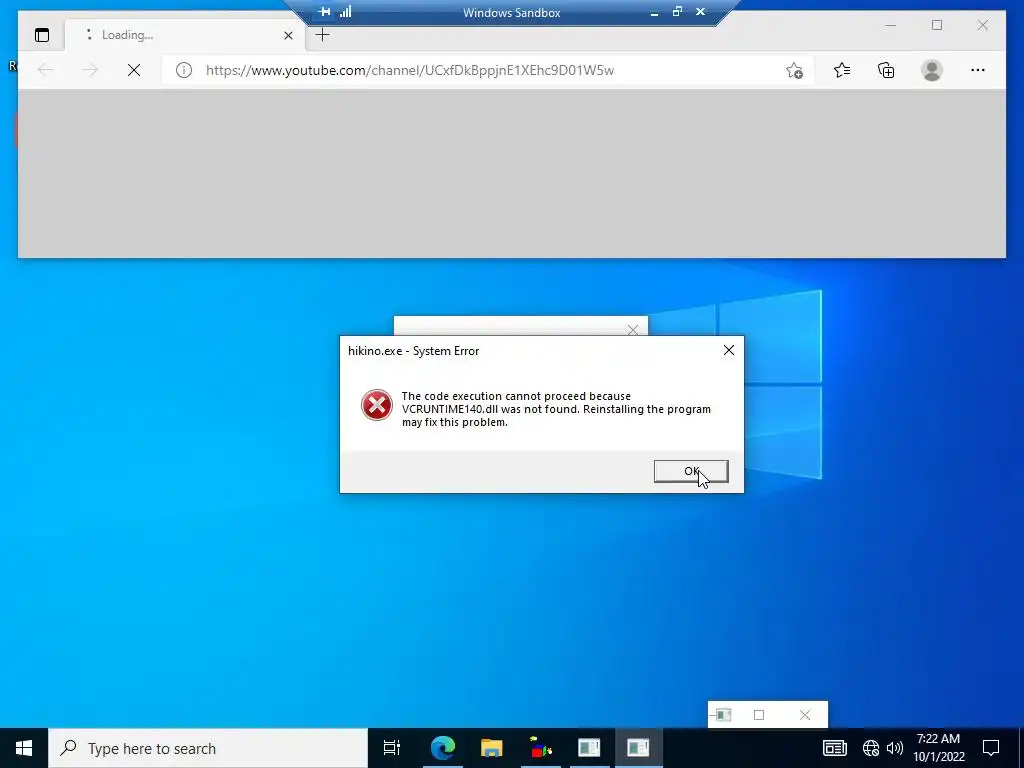The width and height of the screenshot is (1024, 768).
Task: Close the Windows Sandbox connection bar
Action: (701, 12)
